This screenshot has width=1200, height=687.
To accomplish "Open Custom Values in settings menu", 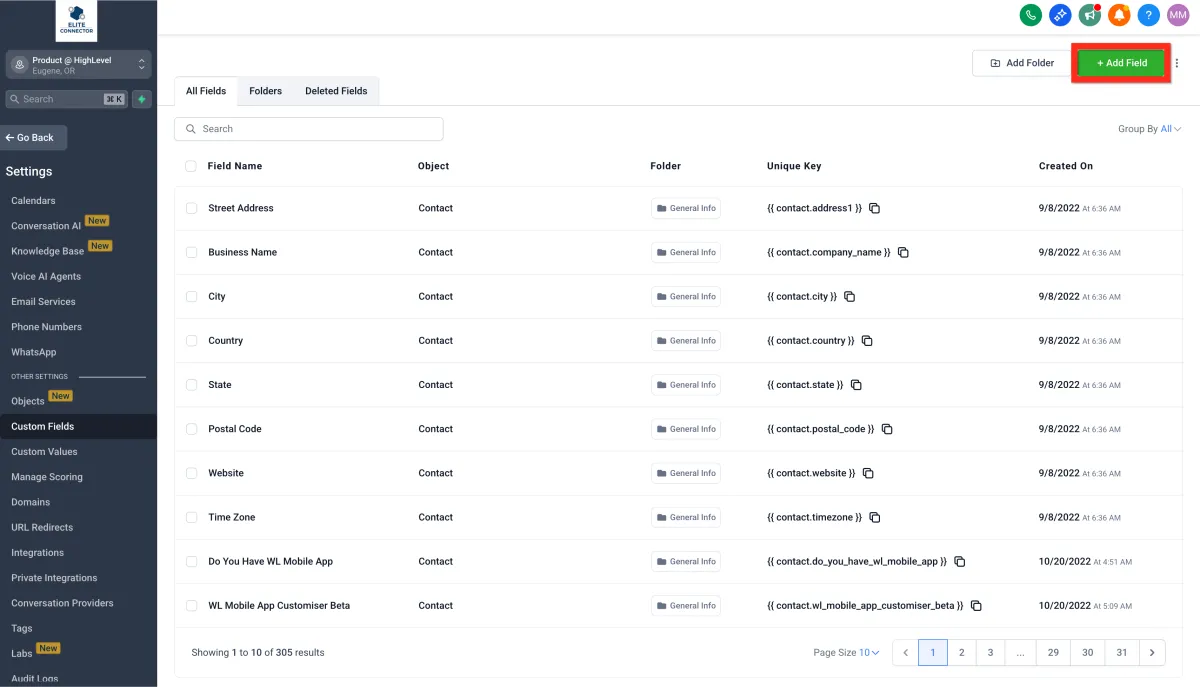I will (x=44, y=452).
